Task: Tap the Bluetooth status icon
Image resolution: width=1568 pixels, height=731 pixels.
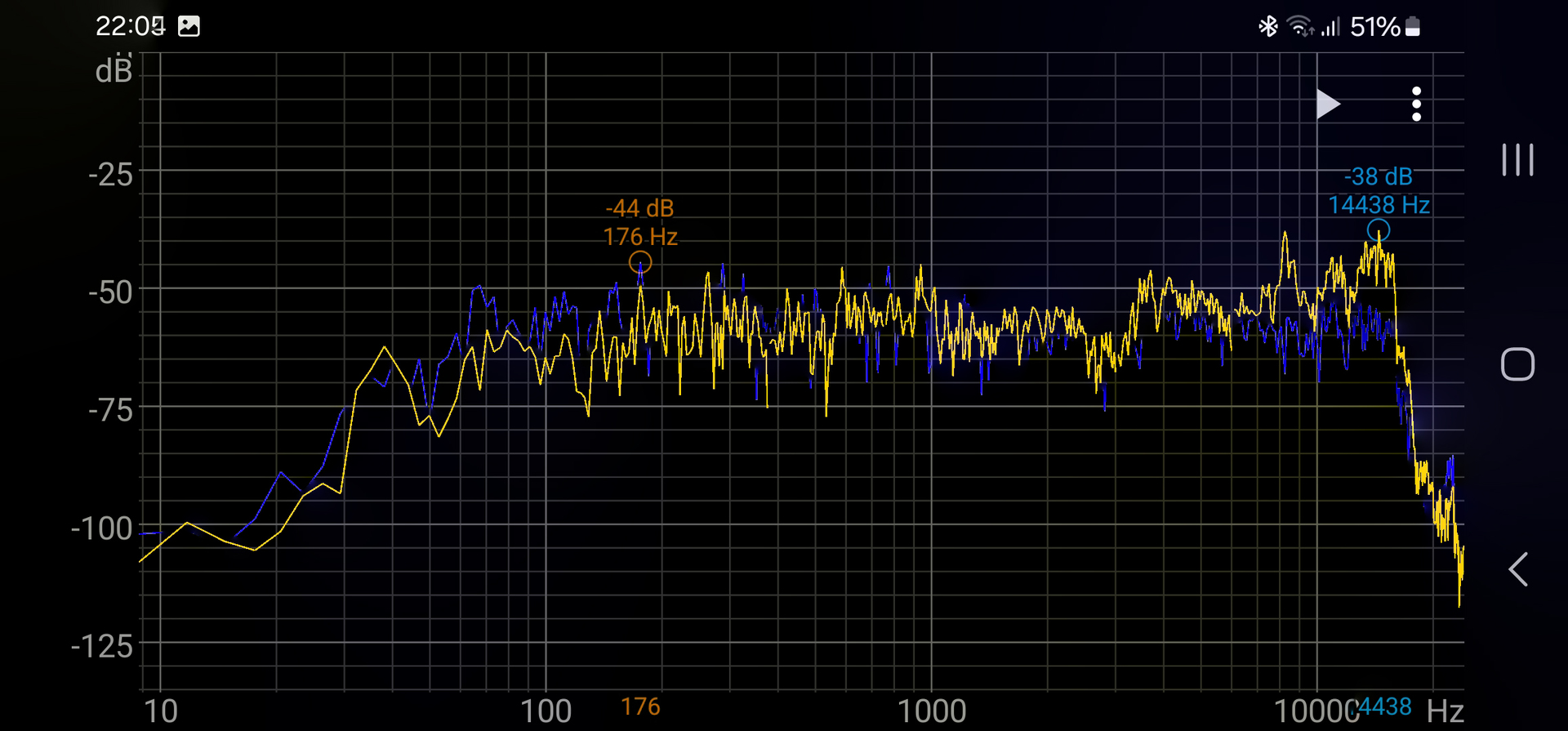Action: [1267, 27]
